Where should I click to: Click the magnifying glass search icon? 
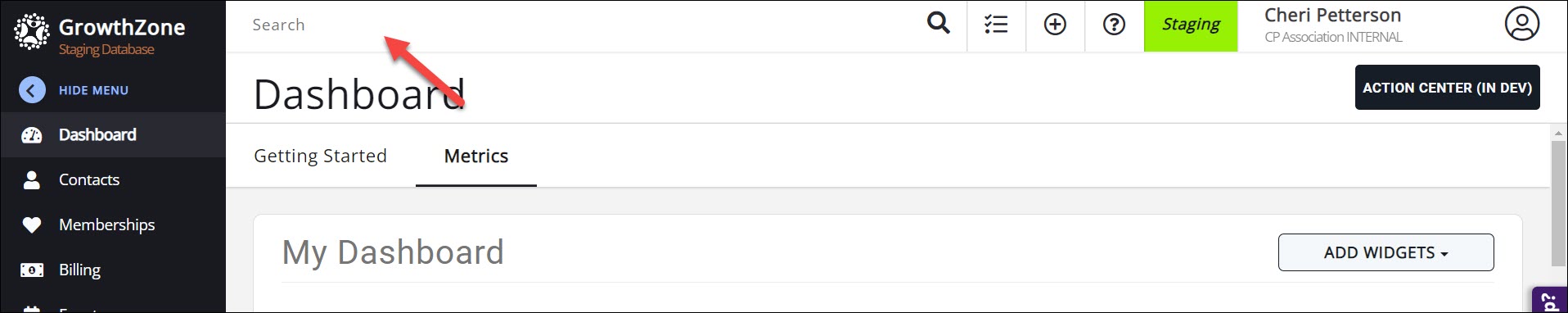coord(938,24)
